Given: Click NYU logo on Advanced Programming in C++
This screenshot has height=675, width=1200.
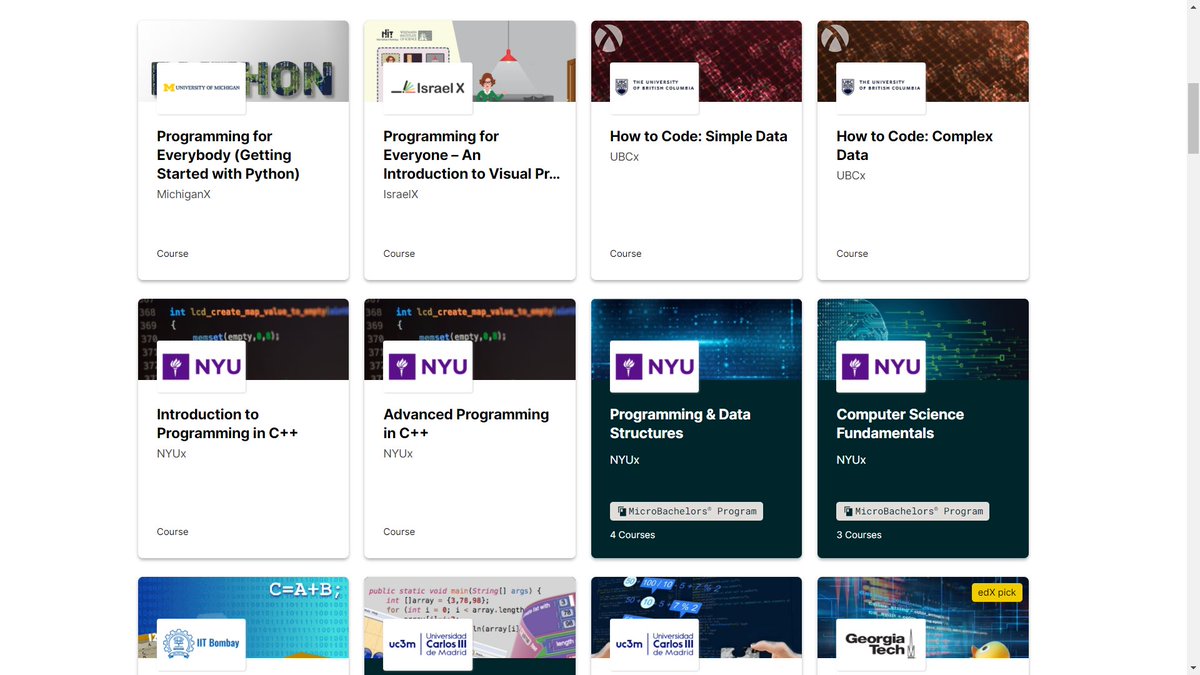Looking at the screenshot, I should 428,366.
